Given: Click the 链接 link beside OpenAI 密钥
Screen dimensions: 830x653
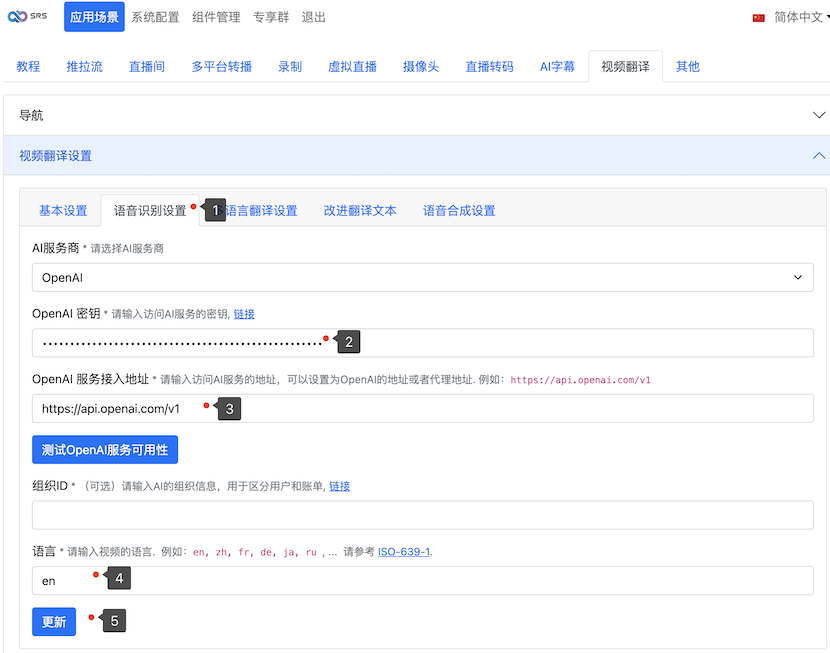Looking at the screenshot, I should (x=244, y=314).
